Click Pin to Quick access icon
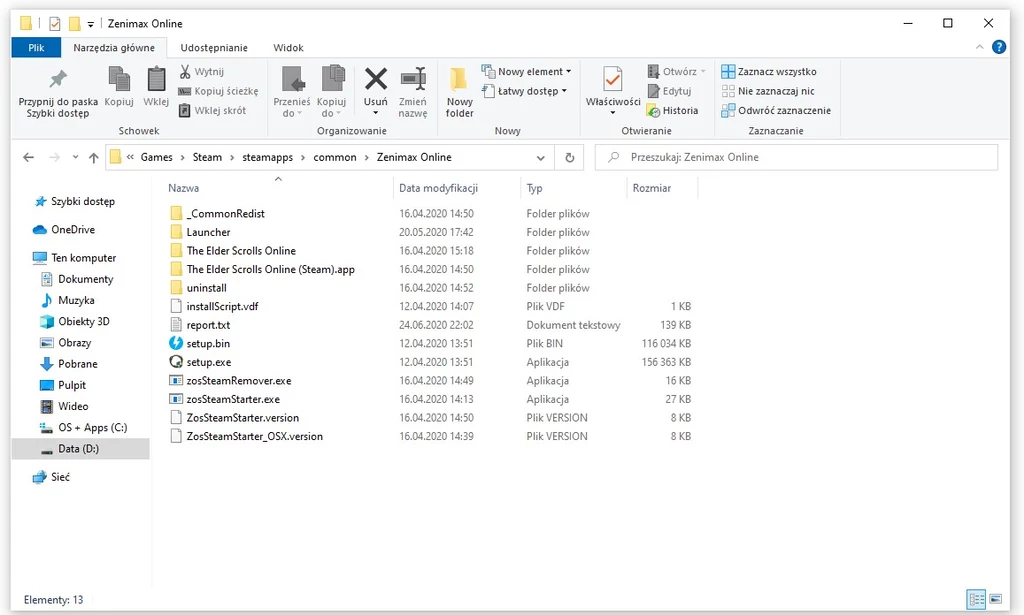Screen dimensions: 1024x615 coord(58,79)
